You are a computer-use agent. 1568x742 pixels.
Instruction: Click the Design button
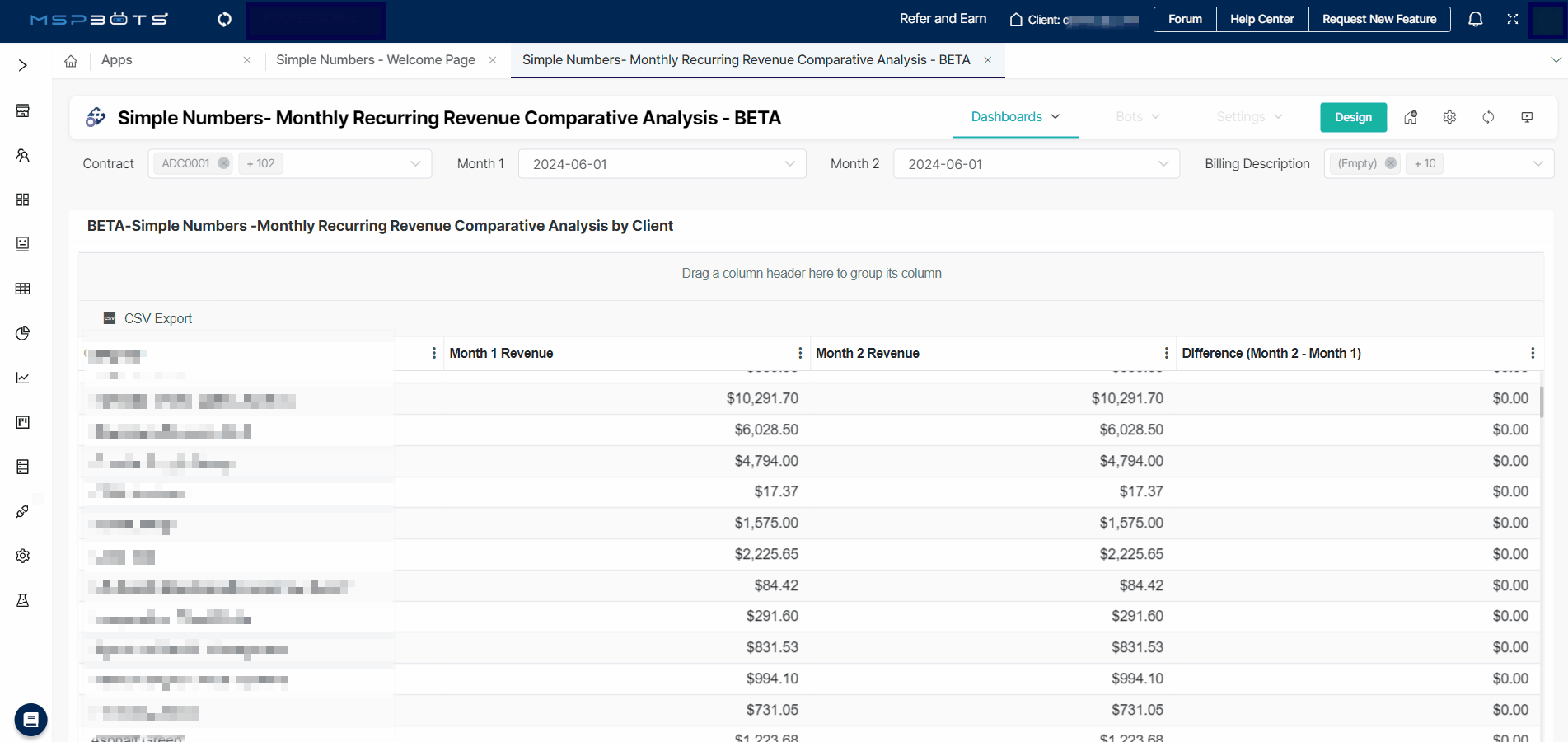coord(1353,117)
